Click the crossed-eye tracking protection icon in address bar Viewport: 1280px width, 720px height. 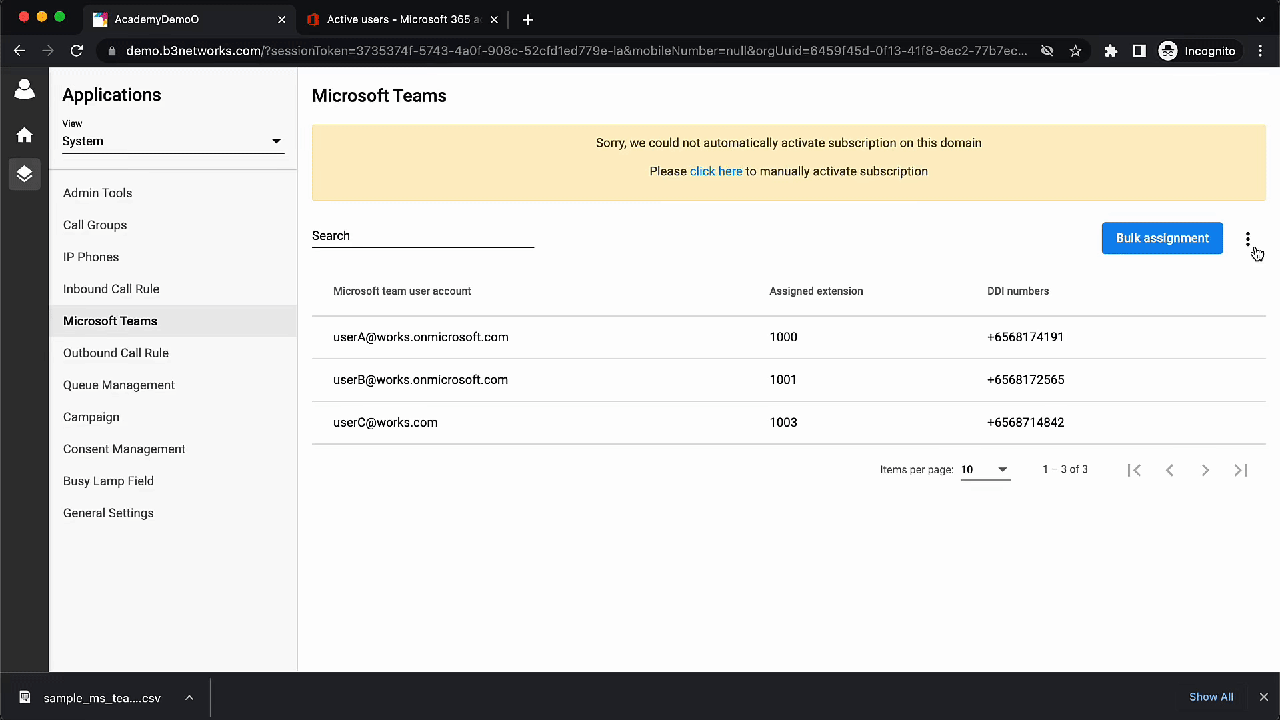[1047, 51]
